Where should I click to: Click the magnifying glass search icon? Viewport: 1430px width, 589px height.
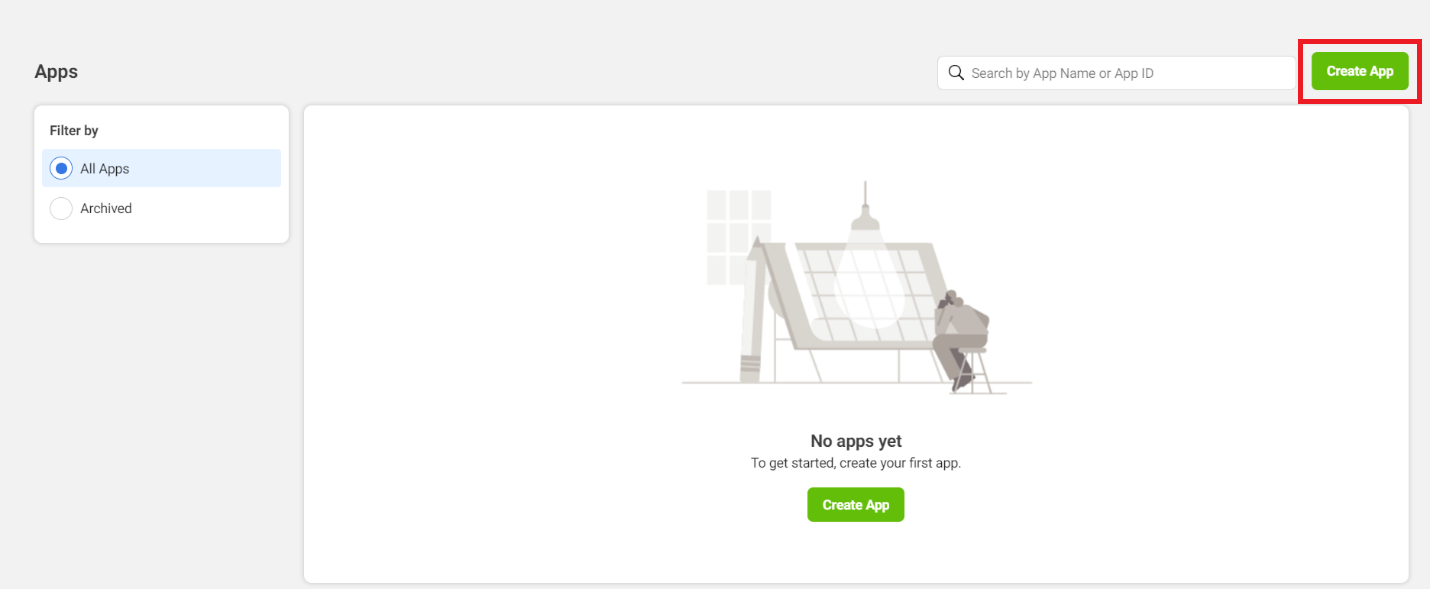(956, 73)
